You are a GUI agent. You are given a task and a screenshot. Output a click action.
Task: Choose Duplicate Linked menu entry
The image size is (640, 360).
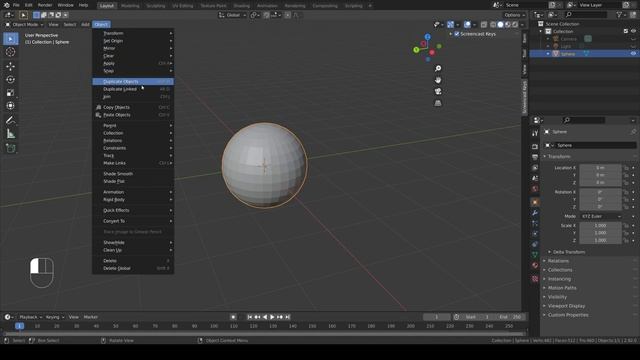coord(133,89)
